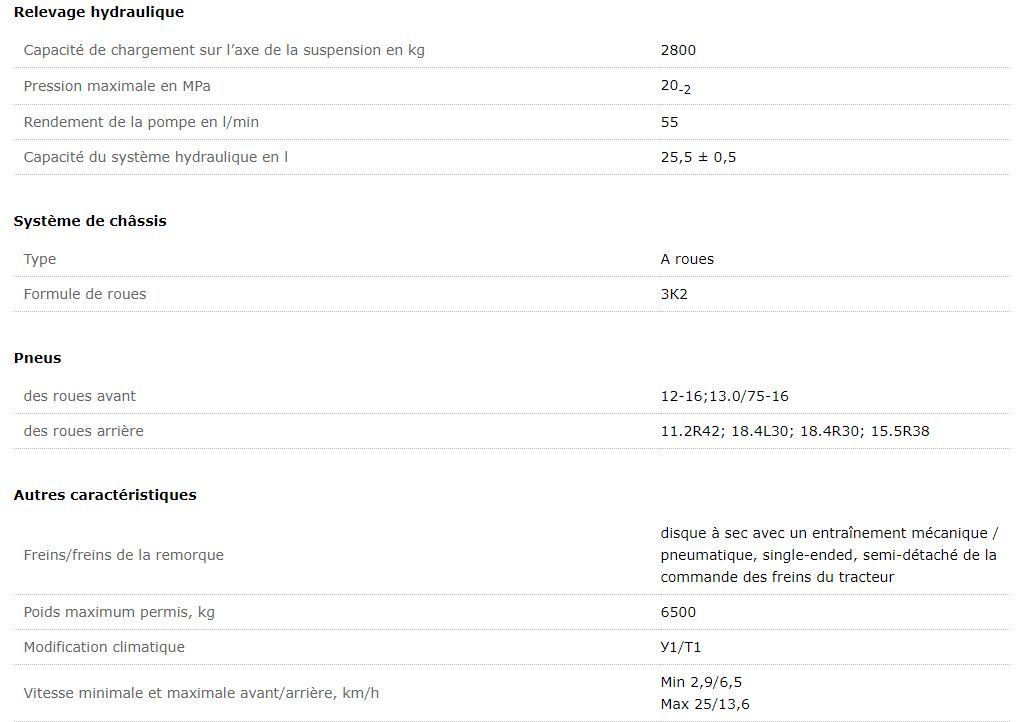1032x722 pixels.
Task: Click the front tire sizes 12-16;13.0/75-16
Action: click(724, 396)
